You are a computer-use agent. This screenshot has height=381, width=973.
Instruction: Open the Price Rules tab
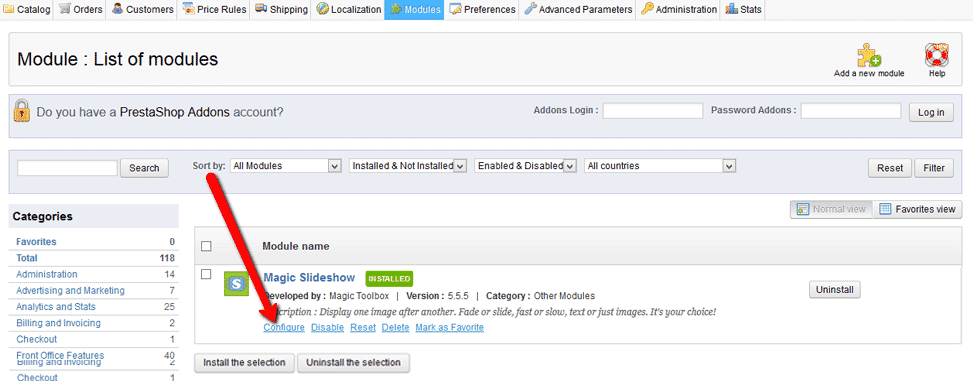coord(214,9)
